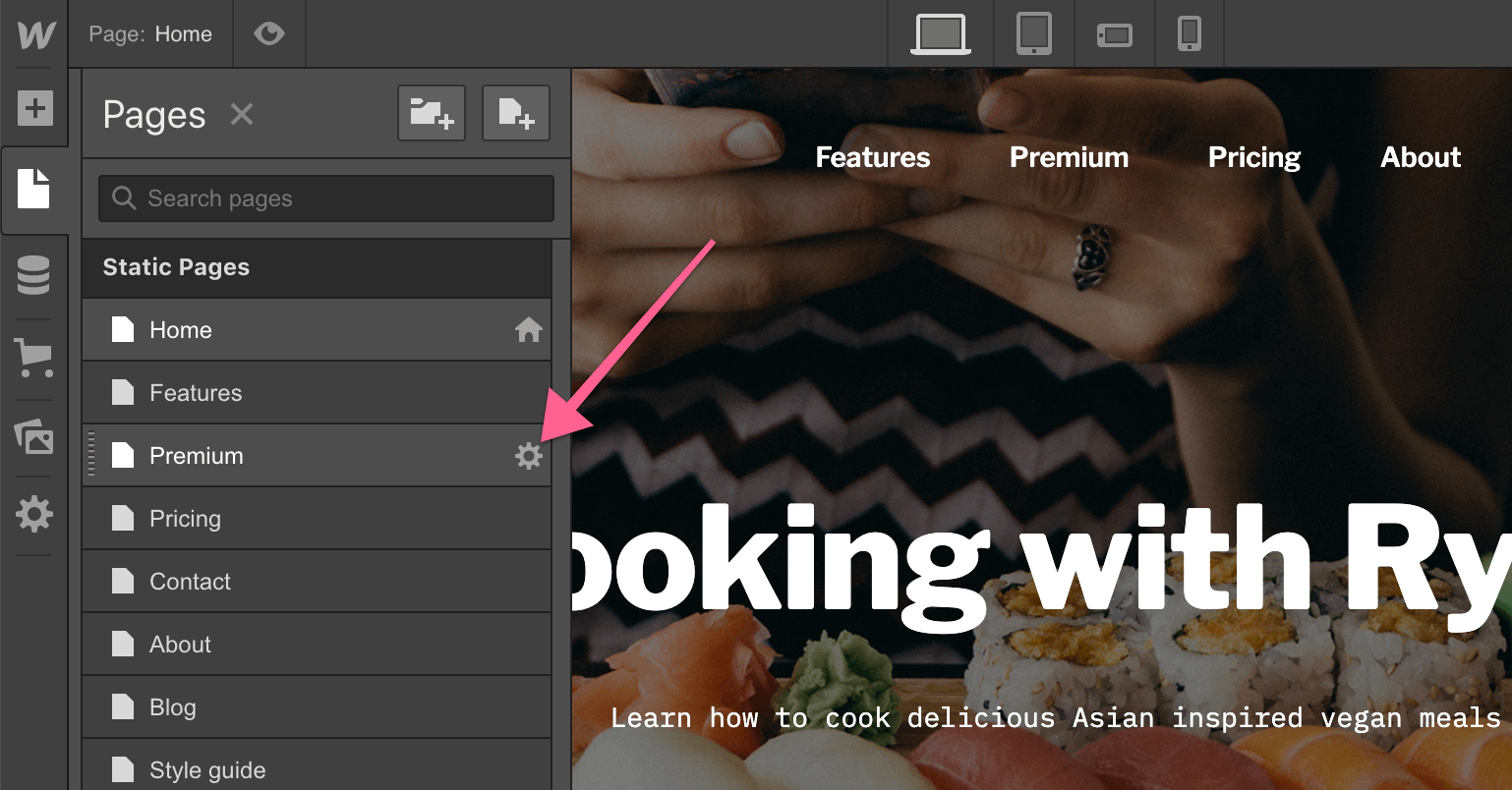Open the Pages panel icon in sidebar
This screenshot has height=790, width=1512.
coord(33,189)
